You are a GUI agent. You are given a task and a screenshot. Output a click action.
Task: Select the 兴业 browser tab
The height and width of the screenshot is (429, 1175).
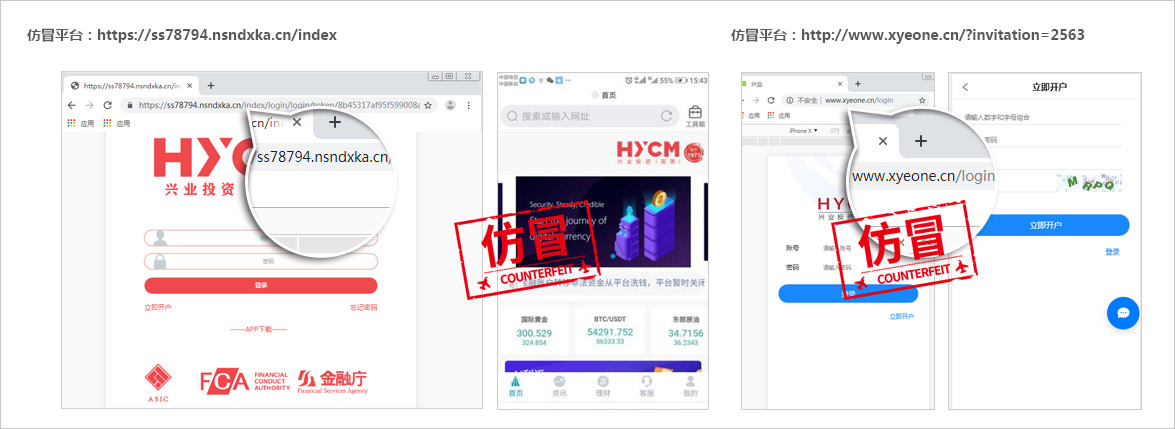[793, 84]
